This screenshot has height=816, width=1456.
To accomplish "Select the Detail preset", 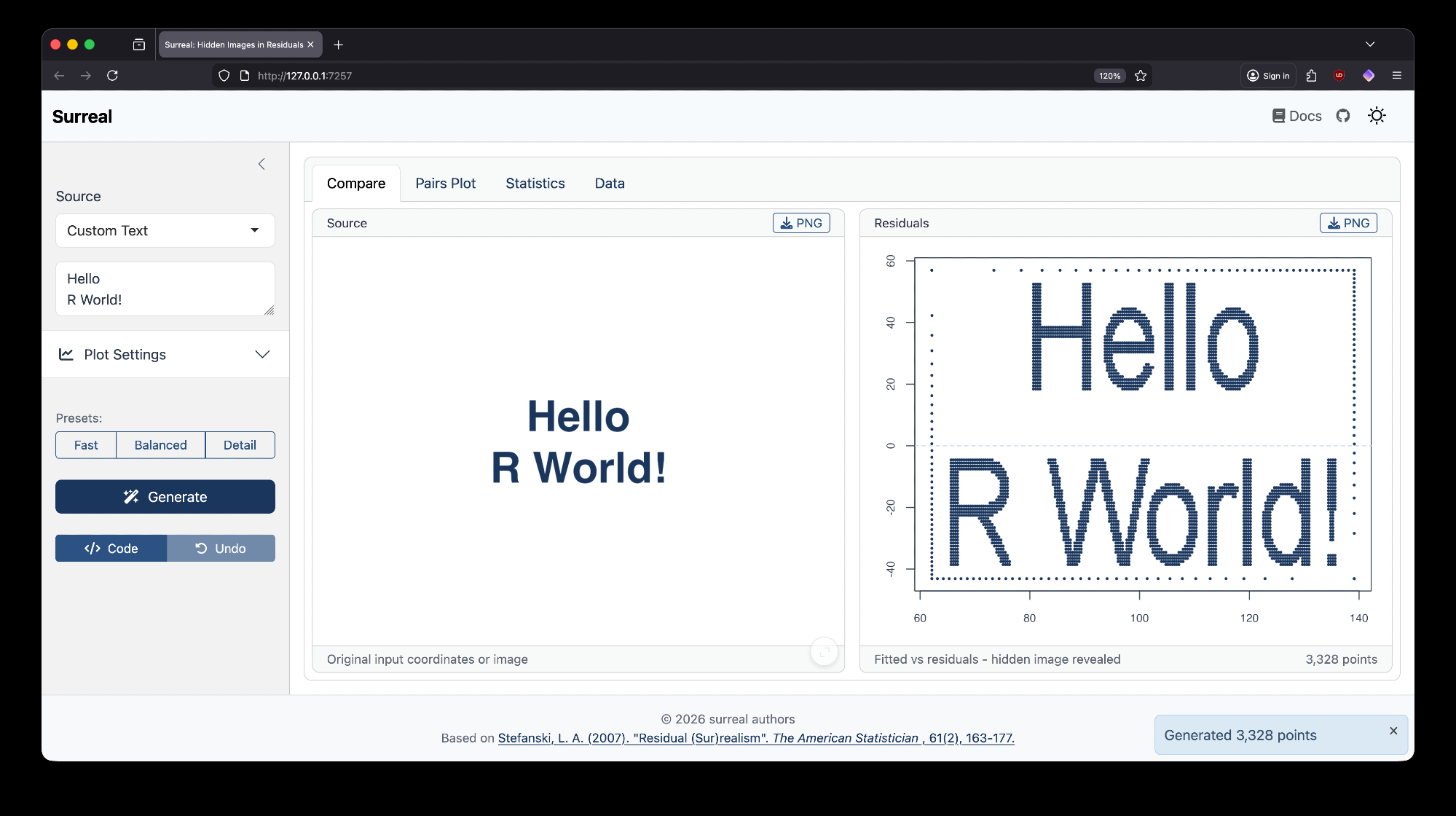I will pos(240,445).
